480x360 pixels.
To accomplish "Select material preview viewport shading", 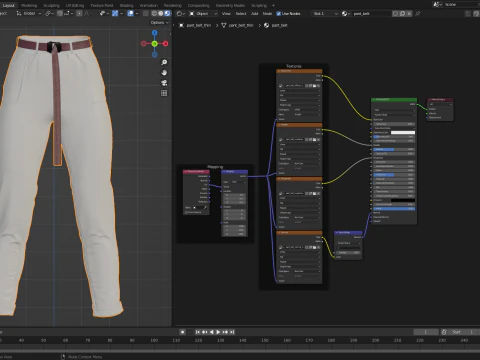I will click(167, 13).
